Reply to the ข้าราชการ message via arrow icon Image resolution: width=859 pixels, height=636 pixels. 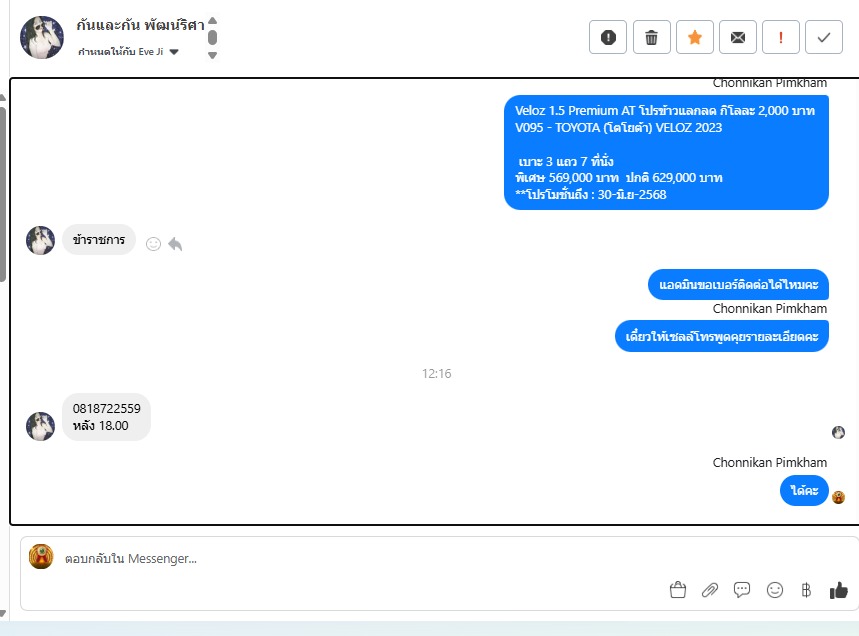[175, 244]
